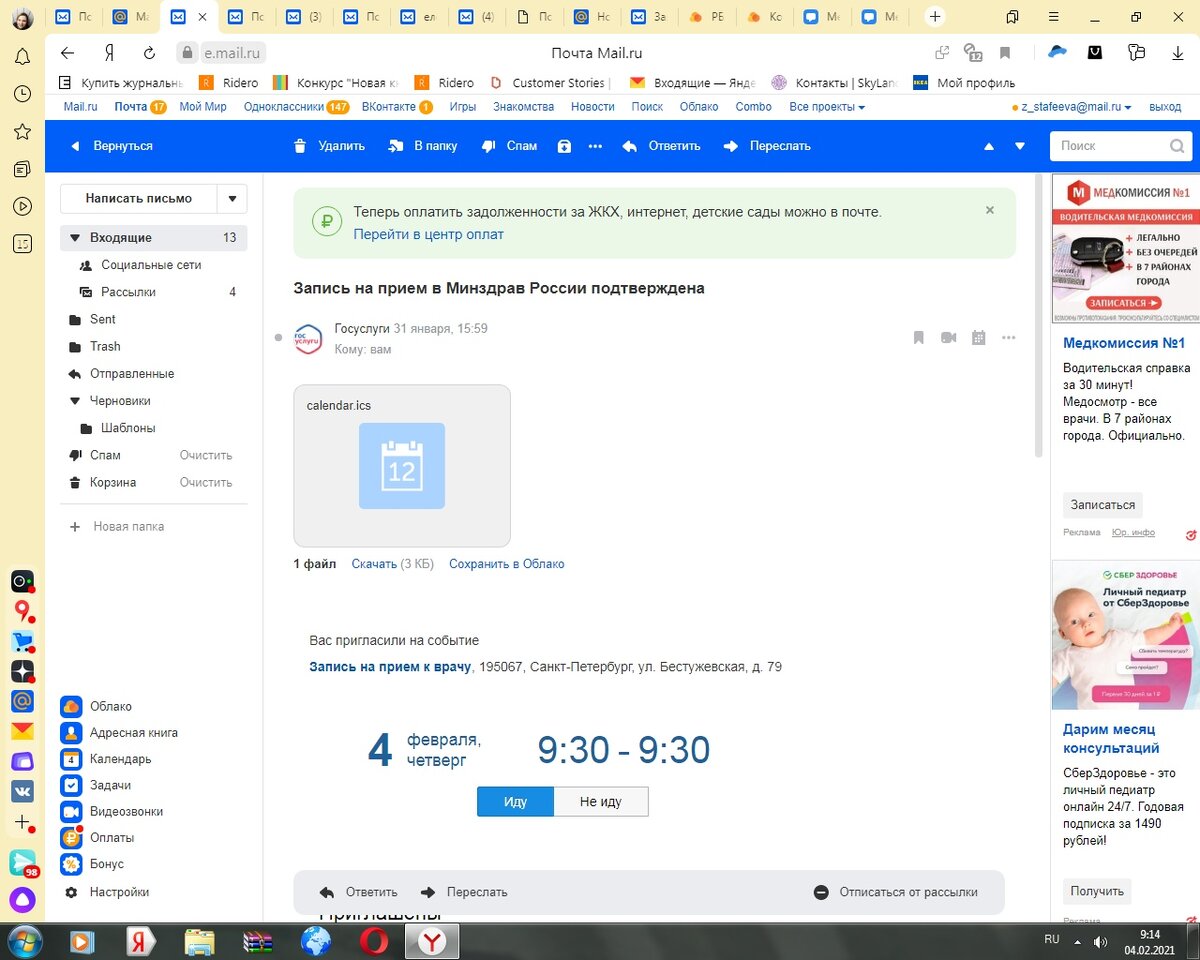Open Облако service icon

[71, 706]
